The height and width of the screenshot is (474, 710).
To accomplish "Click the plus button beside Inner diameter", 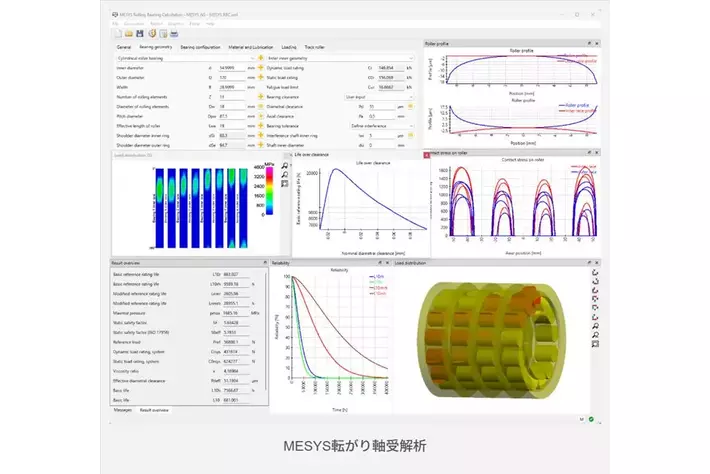I will tap(261, 67).
